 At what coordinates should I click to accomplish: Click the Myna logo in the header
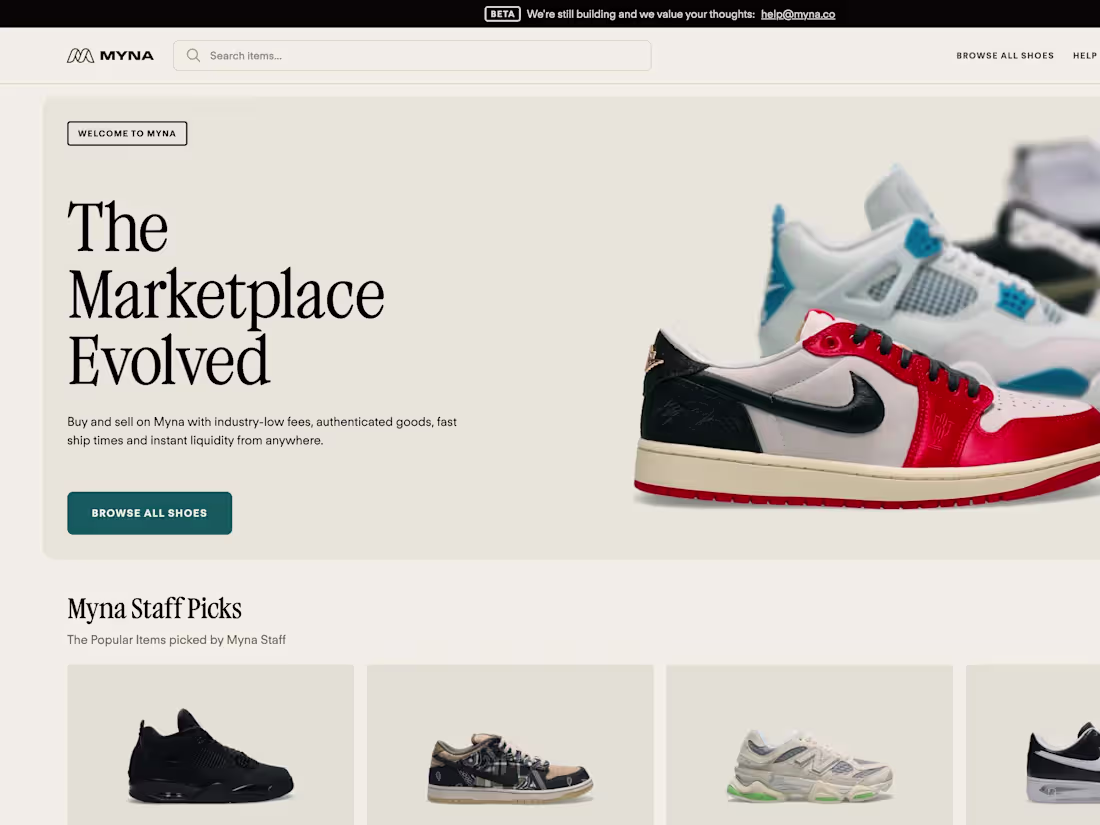[110, 55]
